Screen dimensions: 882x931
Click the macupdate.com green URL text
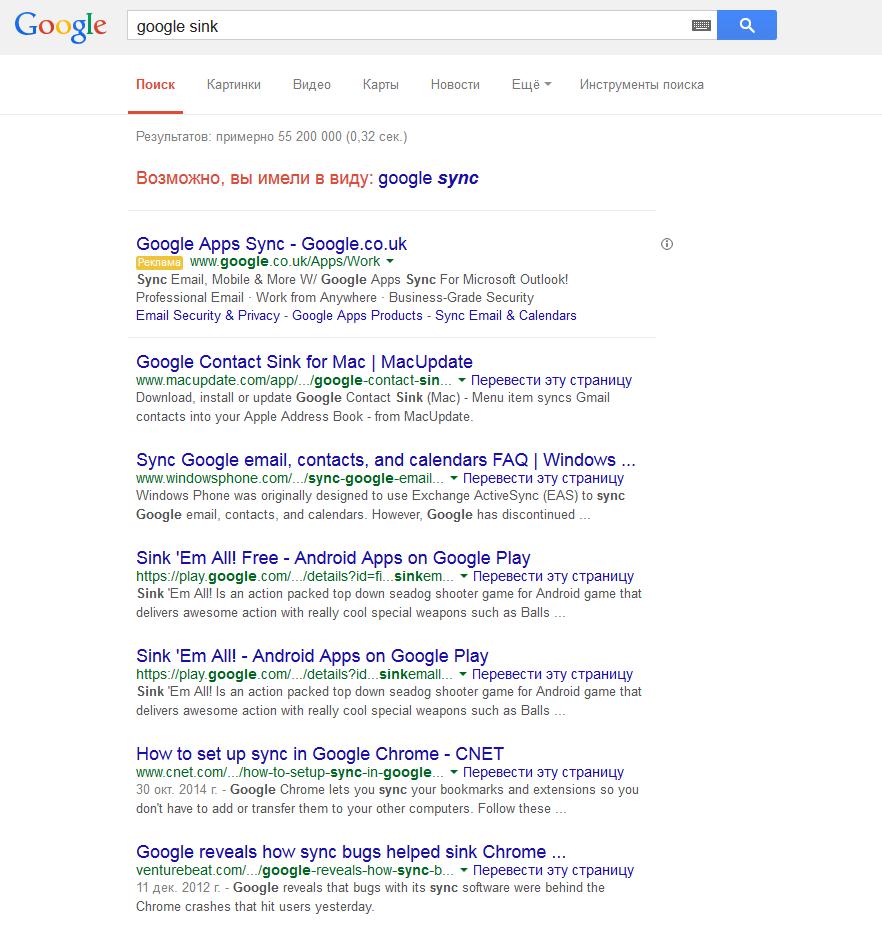(293, 380)
